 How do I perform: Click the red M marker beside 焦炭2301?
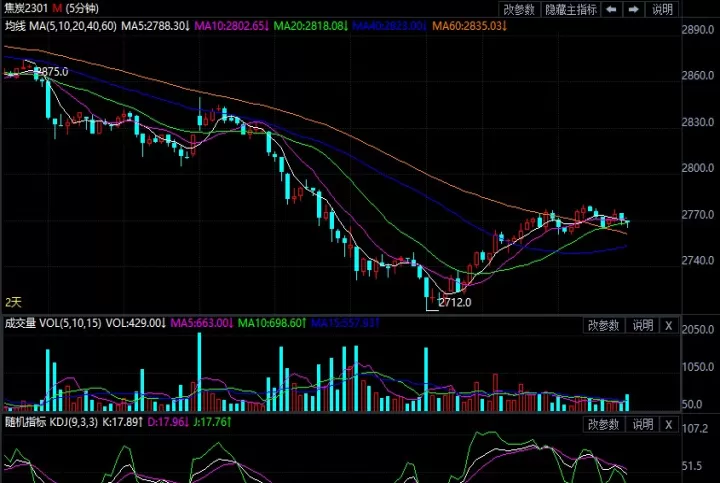(57, 8)
